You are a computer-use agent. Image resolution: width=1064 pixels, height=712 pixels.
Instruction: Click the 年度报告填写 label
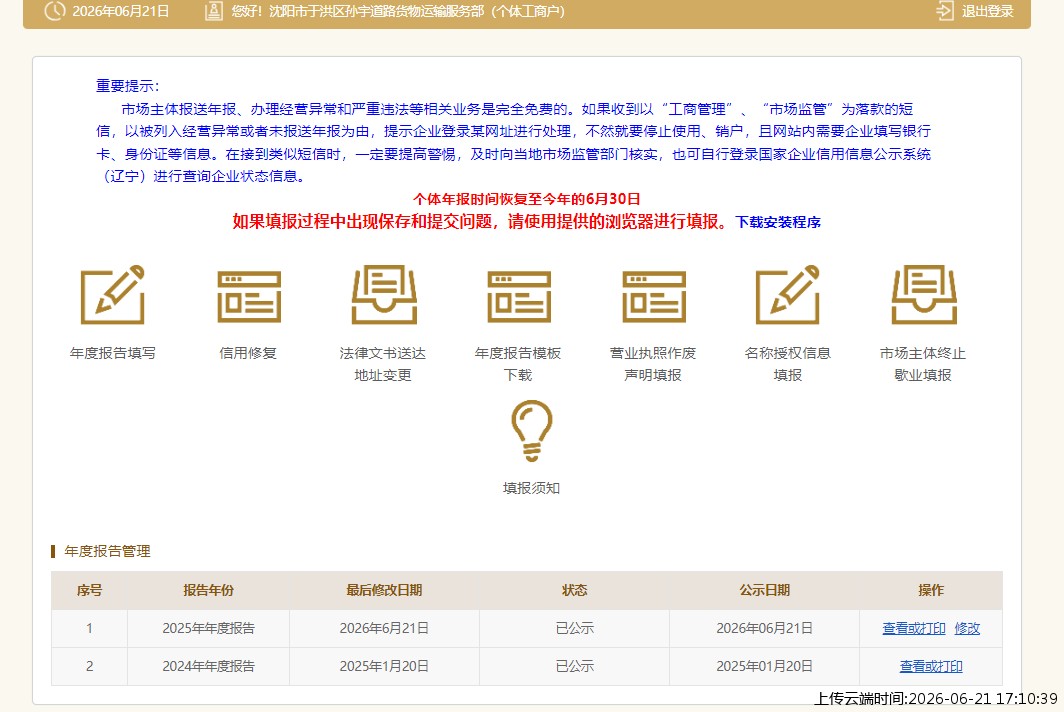(113, 353)
